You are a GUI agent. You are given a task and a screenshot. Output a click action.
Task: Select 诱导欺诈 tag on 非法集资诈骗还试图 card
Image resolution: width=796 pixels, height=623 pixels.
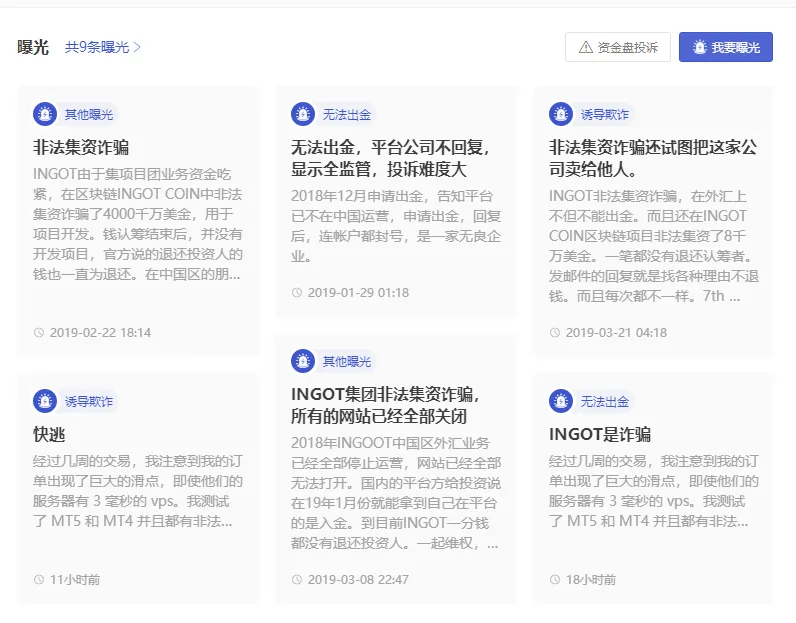tap(605, 114)
